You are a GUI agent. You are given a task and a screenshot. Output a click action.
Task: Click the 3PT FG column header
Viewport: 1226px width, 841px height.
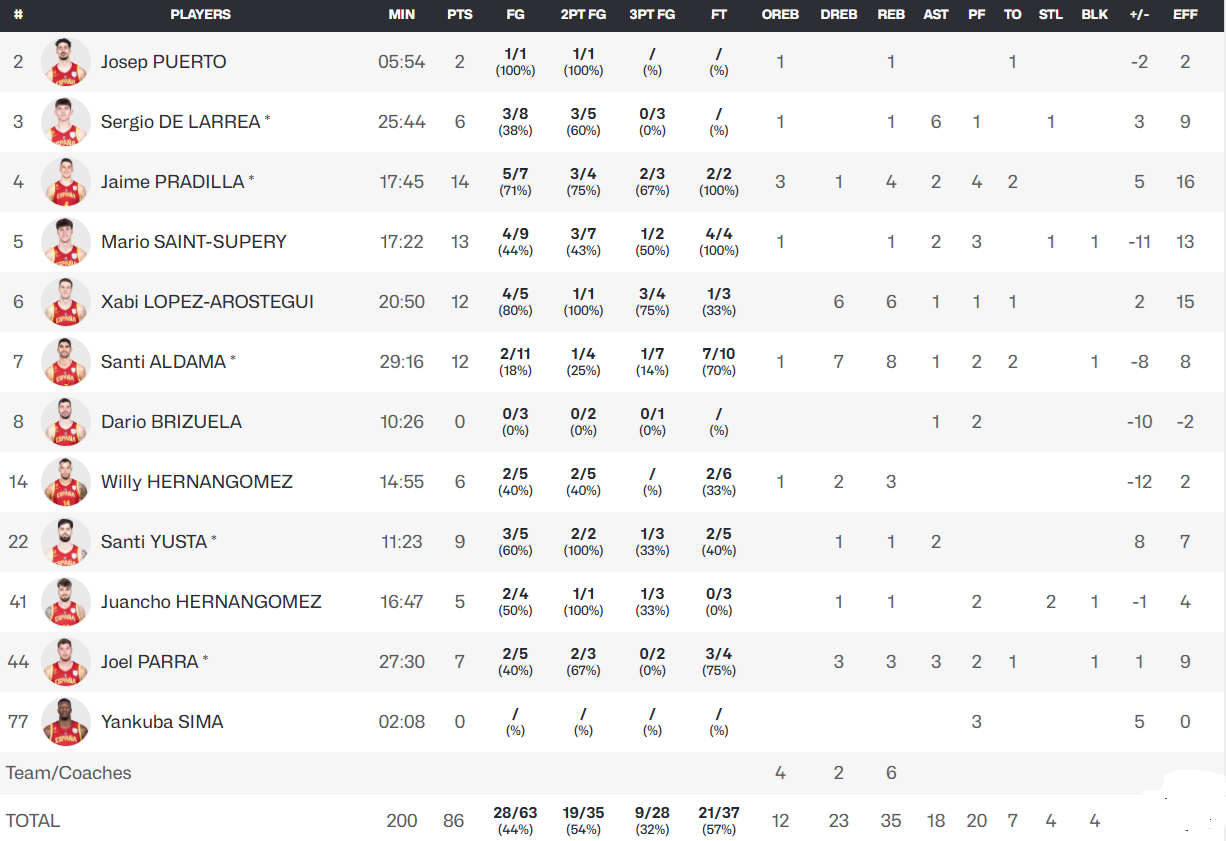click(652, 15)
